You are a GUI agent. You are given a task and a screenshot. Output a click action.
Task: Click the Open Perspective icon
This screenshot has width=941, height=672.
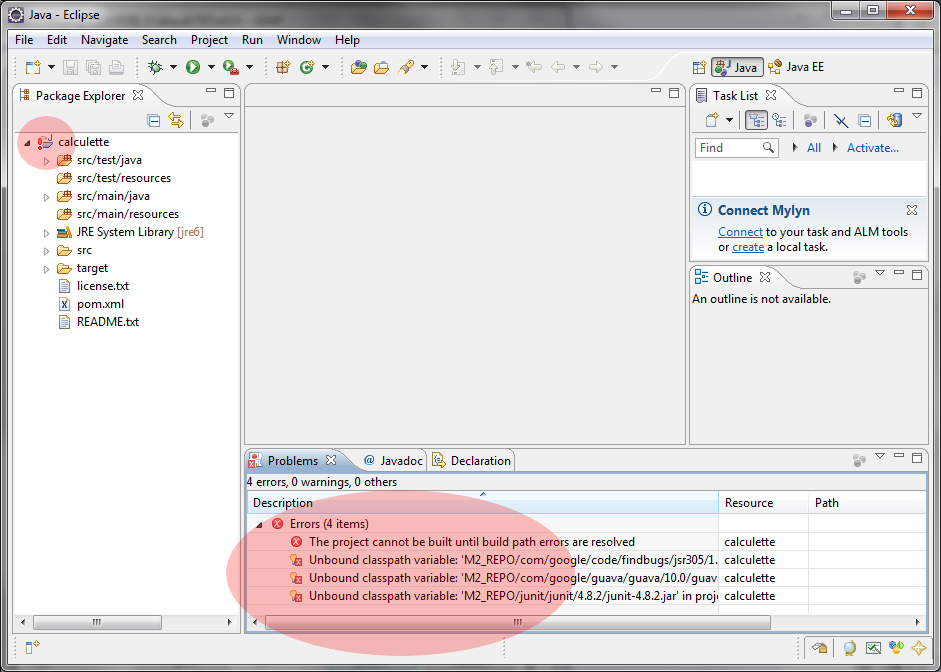[x=699, y=67]
